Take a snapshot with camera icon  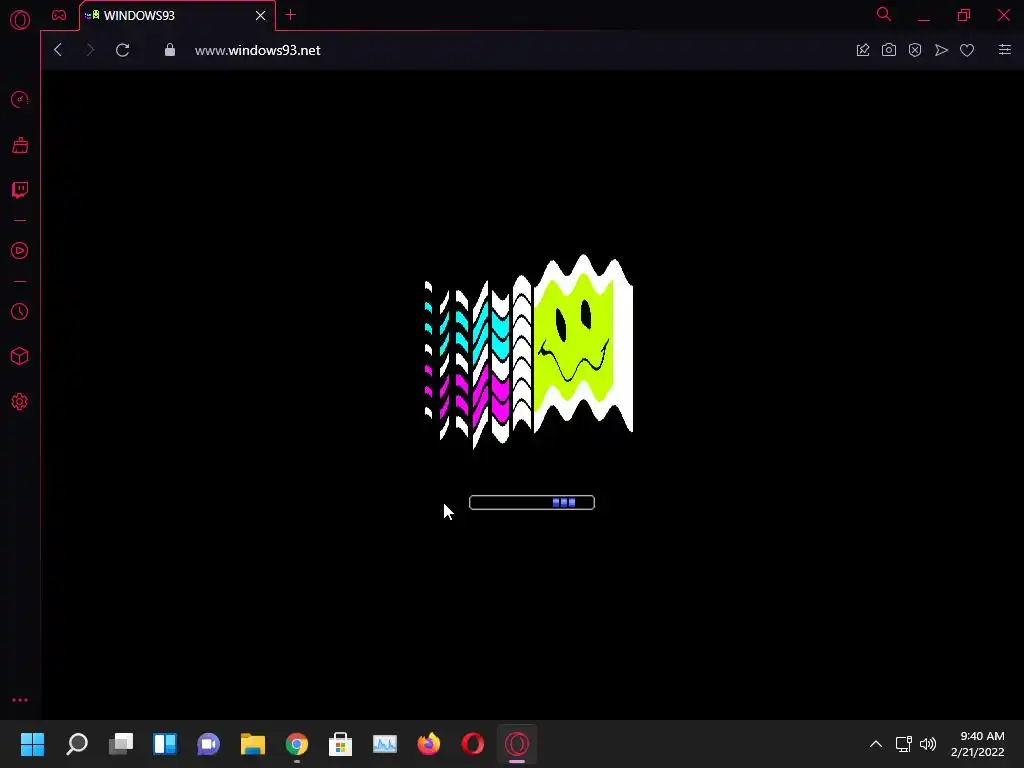click(x=889, y=50)
